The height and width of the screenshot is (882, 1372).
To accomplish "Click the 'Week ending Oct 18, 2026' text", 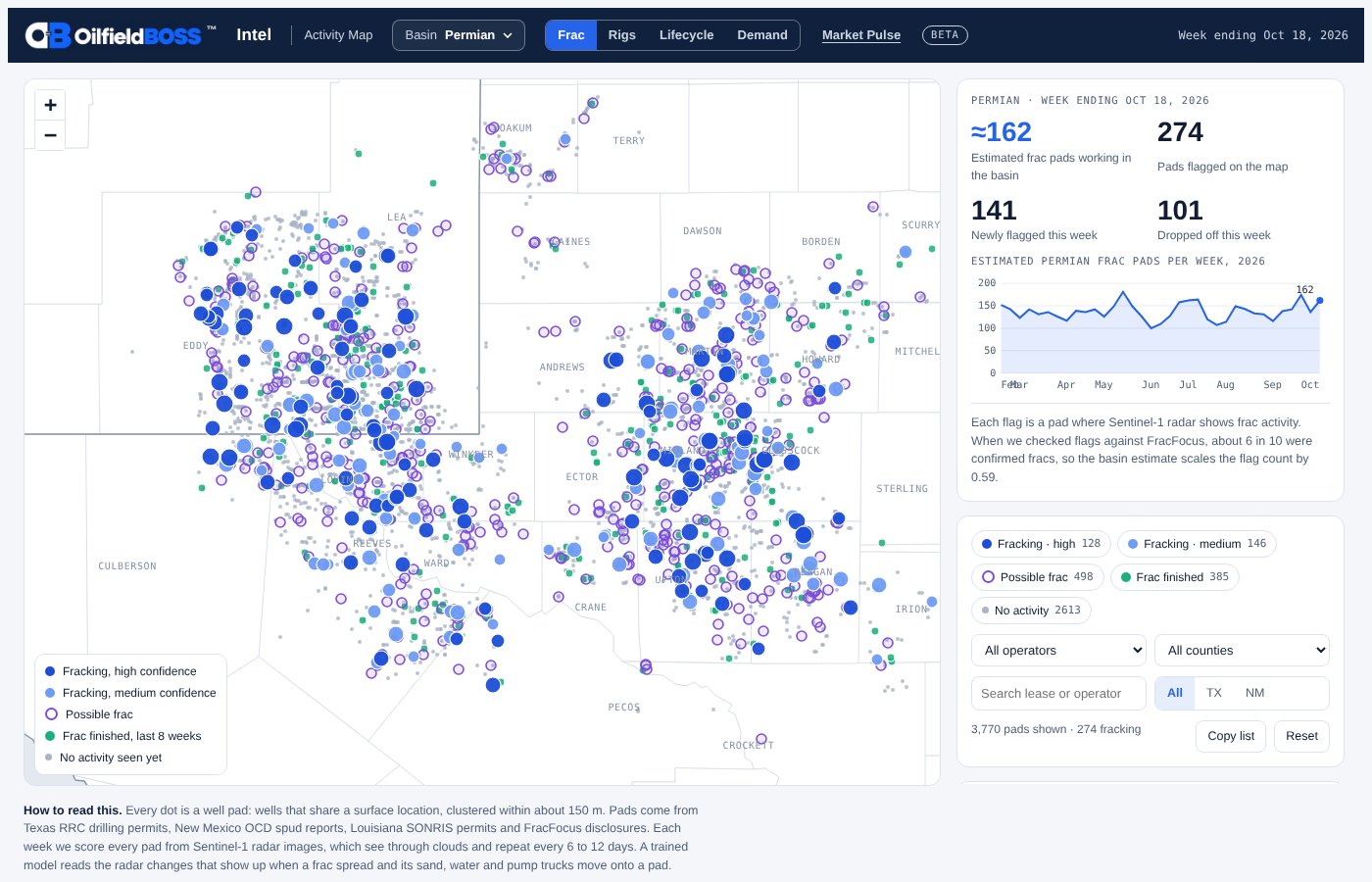I will [x=1263, y=35].
